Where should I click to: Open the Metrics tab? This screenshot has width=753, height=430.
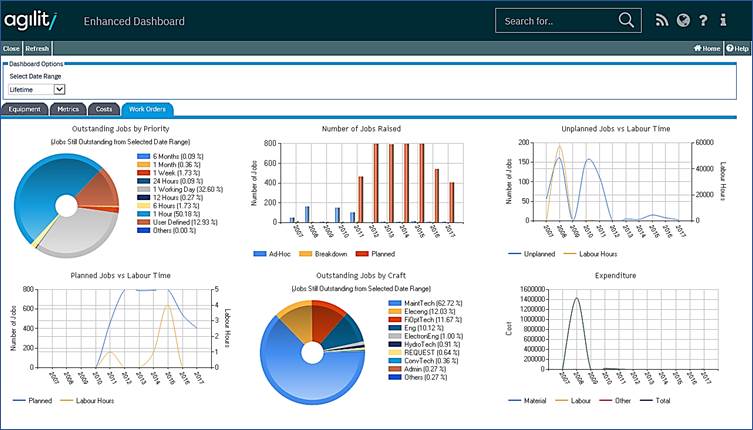point(68,108)
